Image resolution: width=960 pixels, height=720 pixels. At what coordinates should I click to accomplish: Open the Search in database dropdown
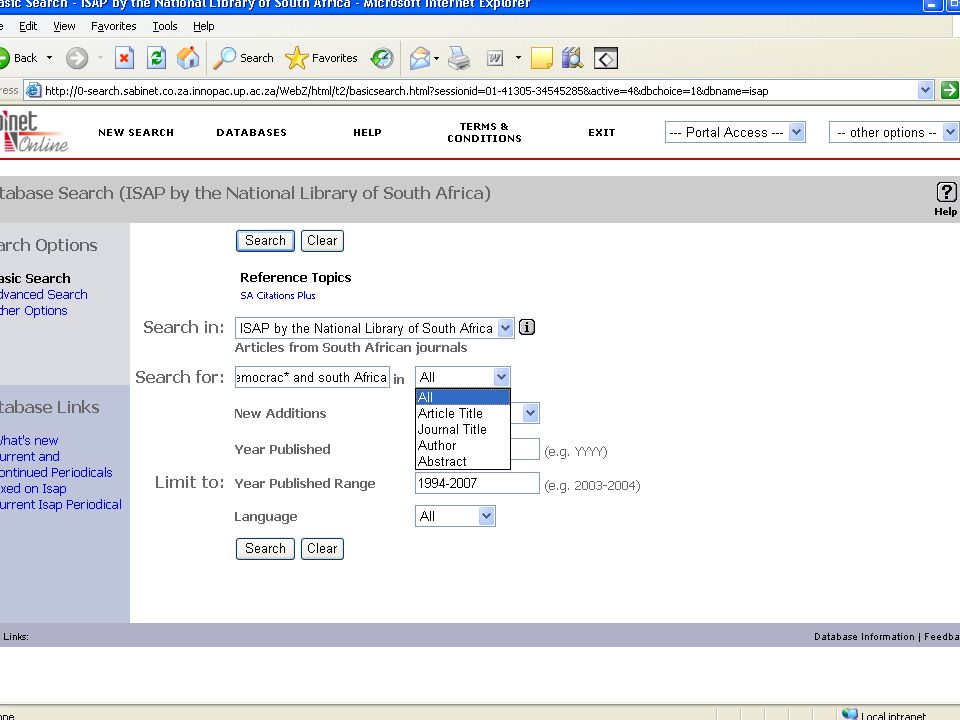(x=374, y=328)
